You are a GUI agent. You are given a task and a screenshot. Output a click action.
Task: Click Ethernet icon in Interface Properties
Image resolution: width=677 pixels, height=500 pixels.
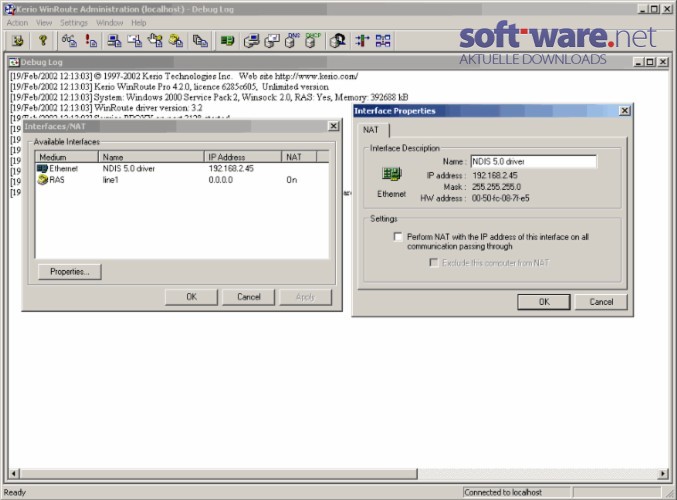click(392, 174)
